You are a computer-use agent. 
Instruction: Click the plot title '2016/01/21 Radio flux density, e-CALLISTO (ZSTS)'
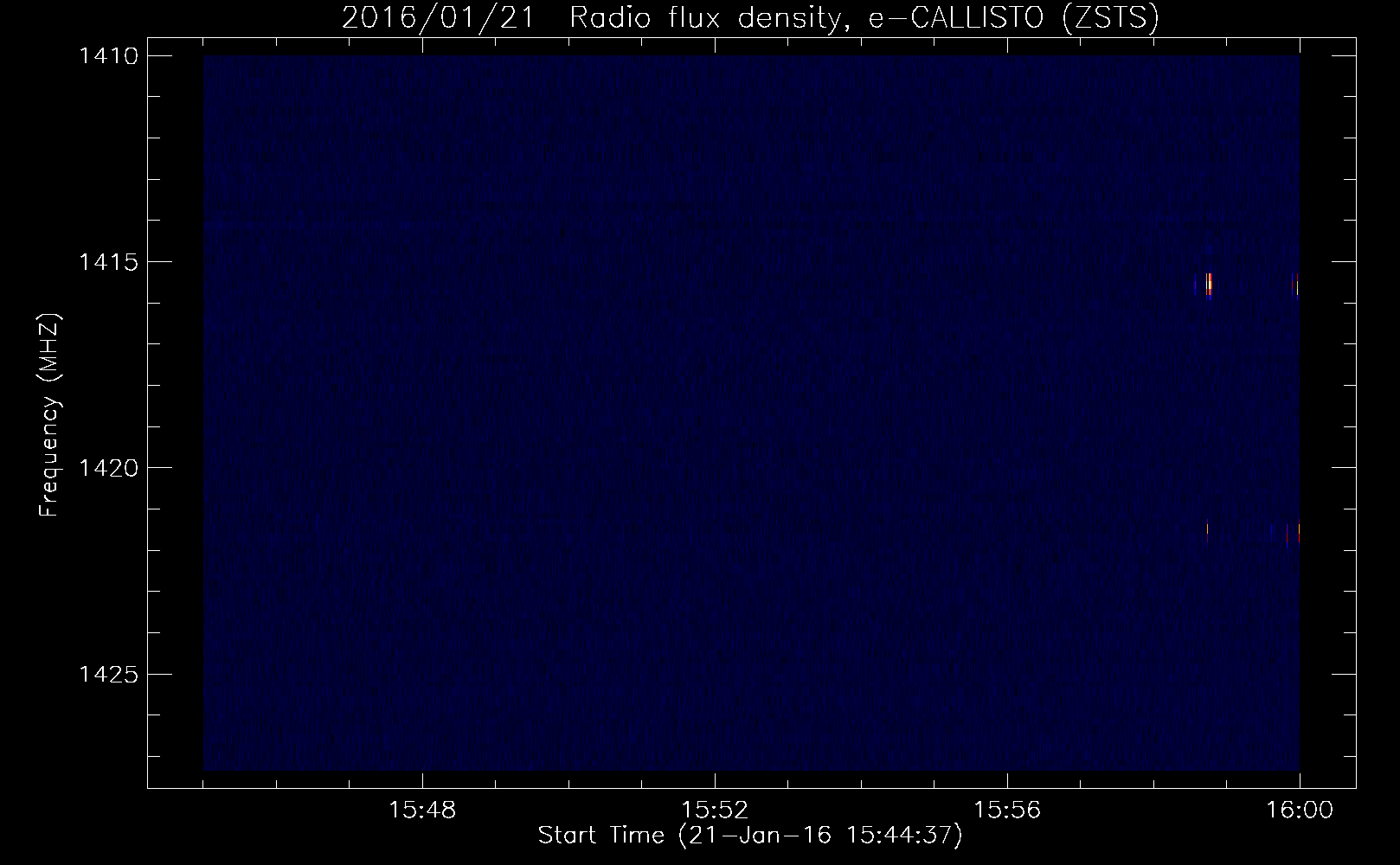(x=750, y=17)
